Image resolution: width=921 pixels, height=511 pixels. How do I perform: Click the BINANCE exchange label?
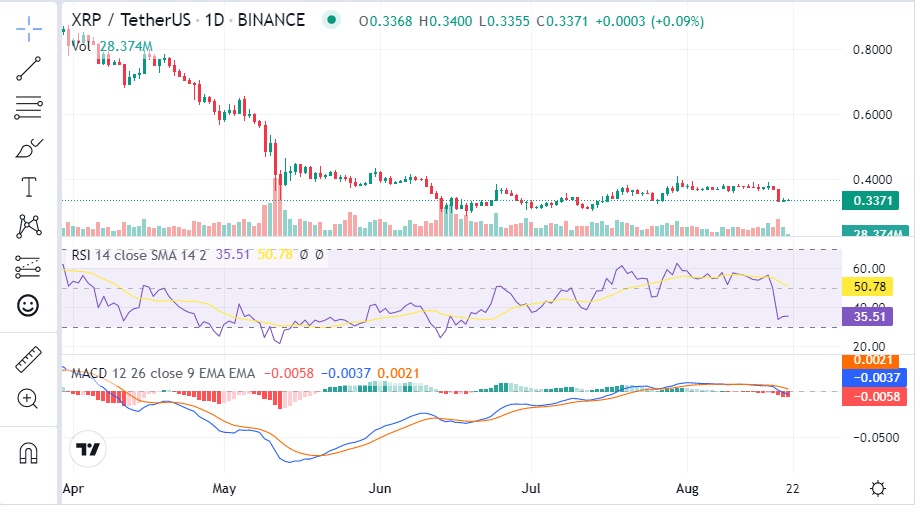coord(271,20)
